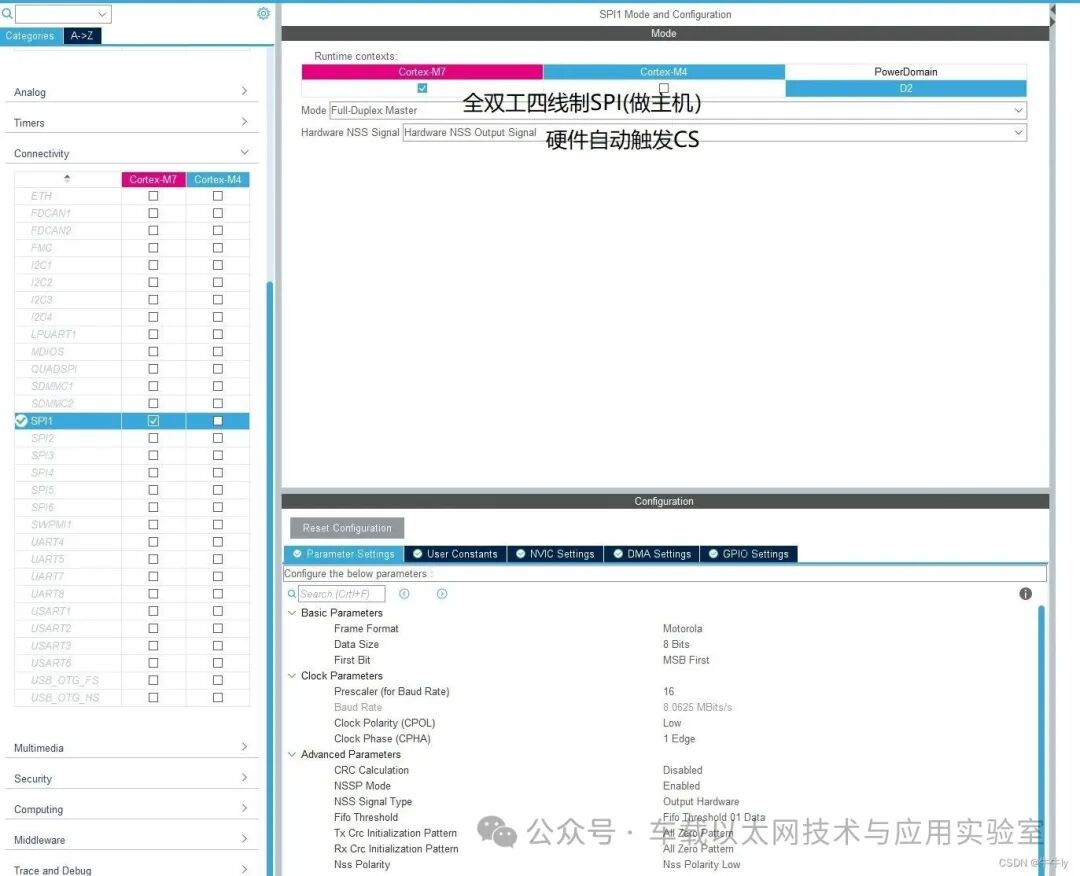This screenshot has height=876, width=1080.
Task: Open the parameter info icon
Action: [x=1026, y=594]
